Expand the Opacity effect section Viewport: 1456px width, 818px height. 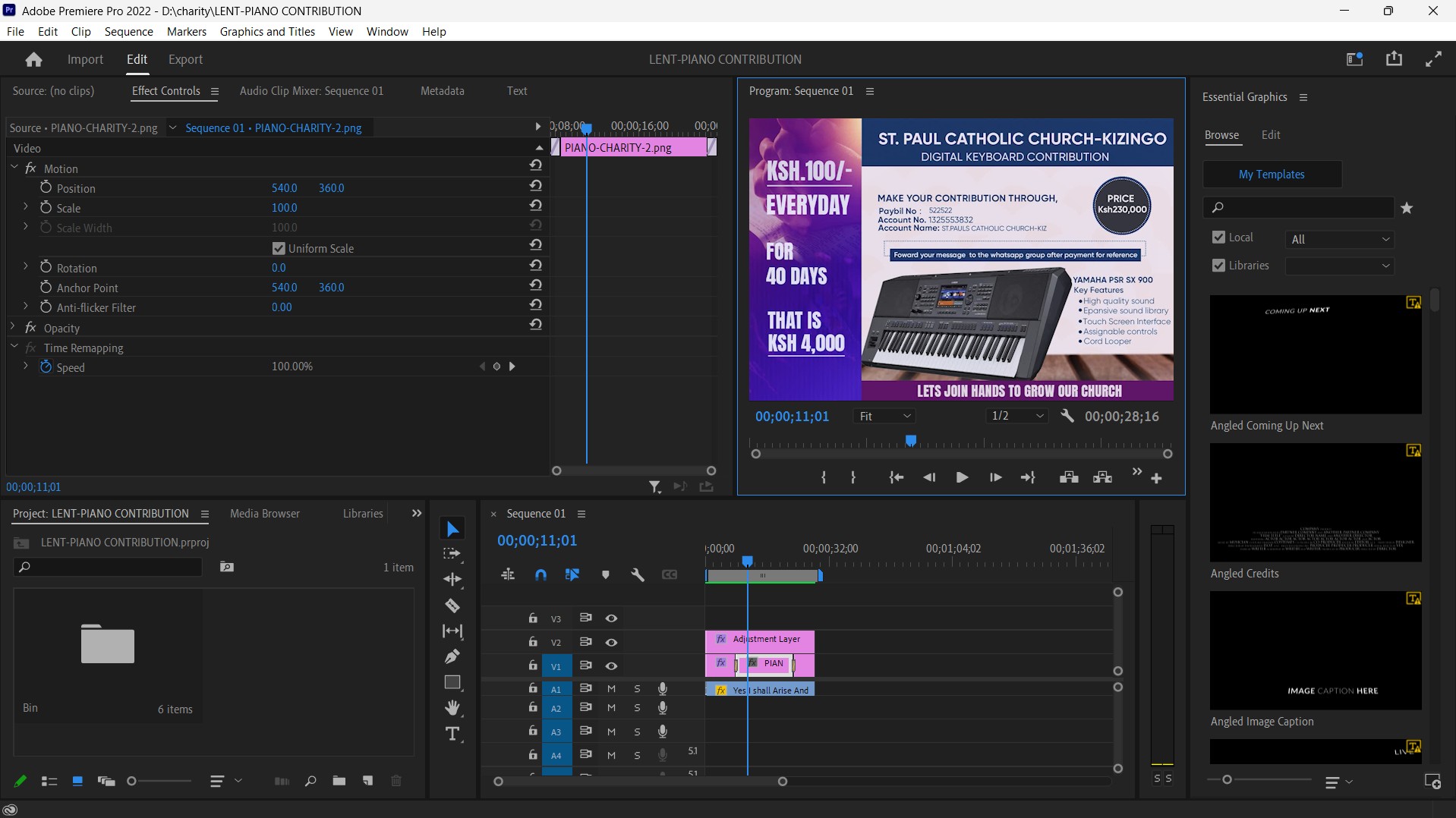tap(13, 328)
